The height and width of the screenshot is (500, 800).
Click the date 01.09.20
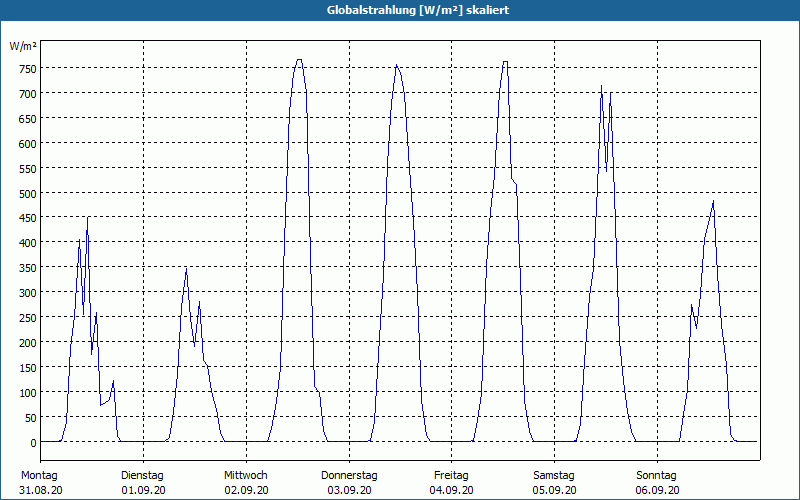pos(143,490)
